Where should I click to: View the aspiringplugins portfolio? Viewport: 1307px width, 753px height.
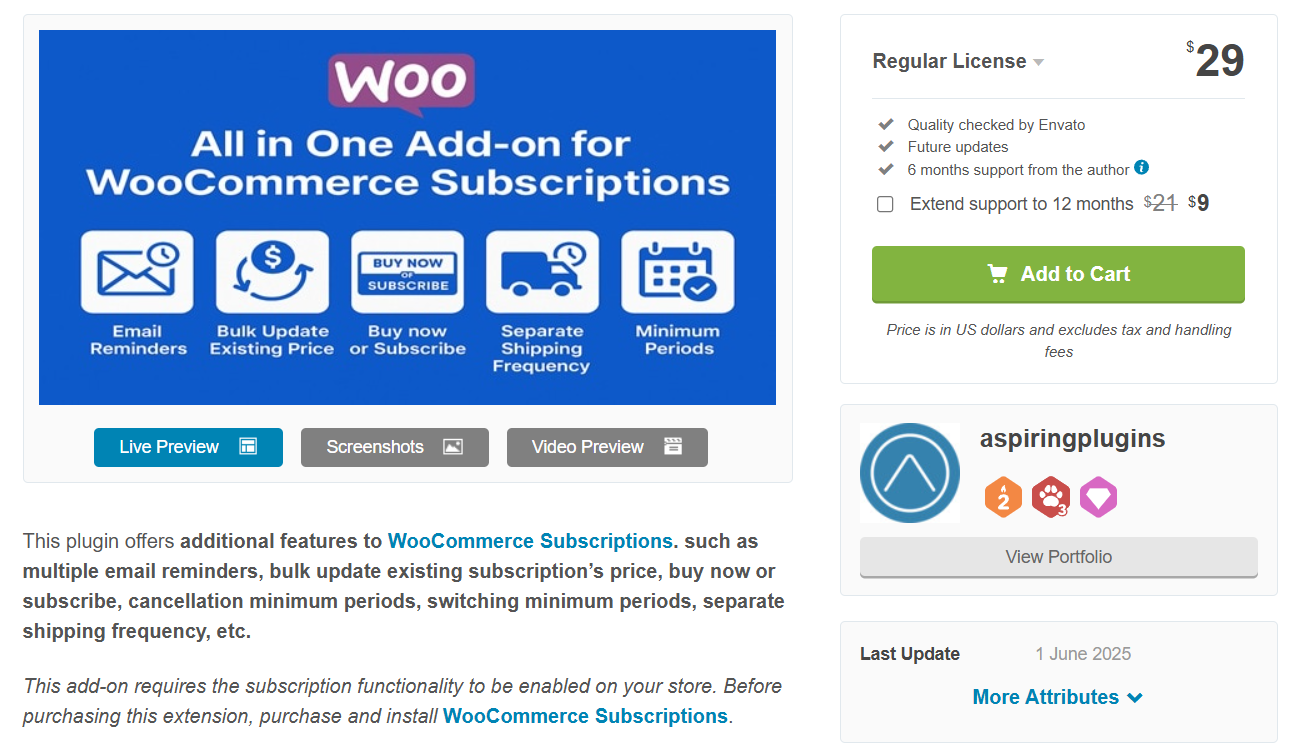[x=1058, y=557]
